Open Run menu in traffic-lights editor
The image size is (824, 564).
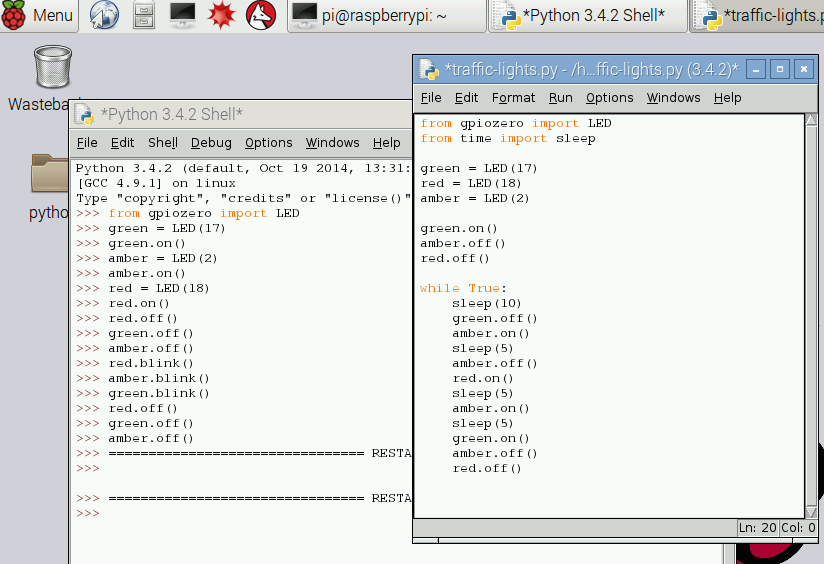click(561, 97)
